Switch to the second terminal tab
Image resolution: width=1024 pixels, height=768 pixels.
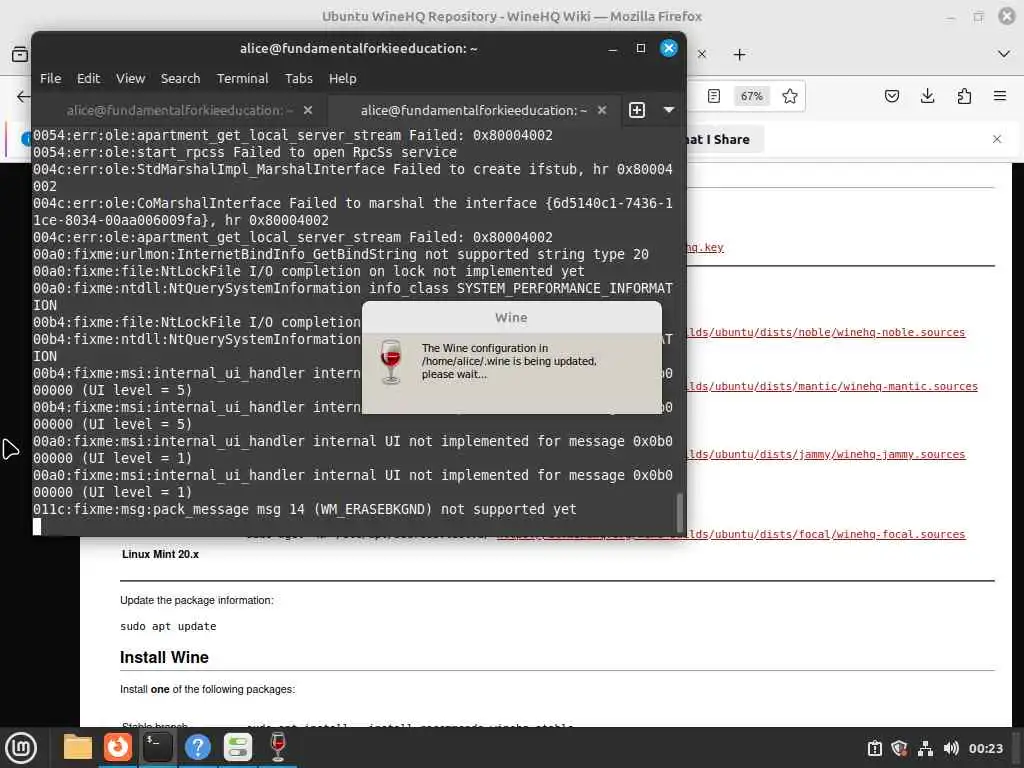[x=473, y=110]
